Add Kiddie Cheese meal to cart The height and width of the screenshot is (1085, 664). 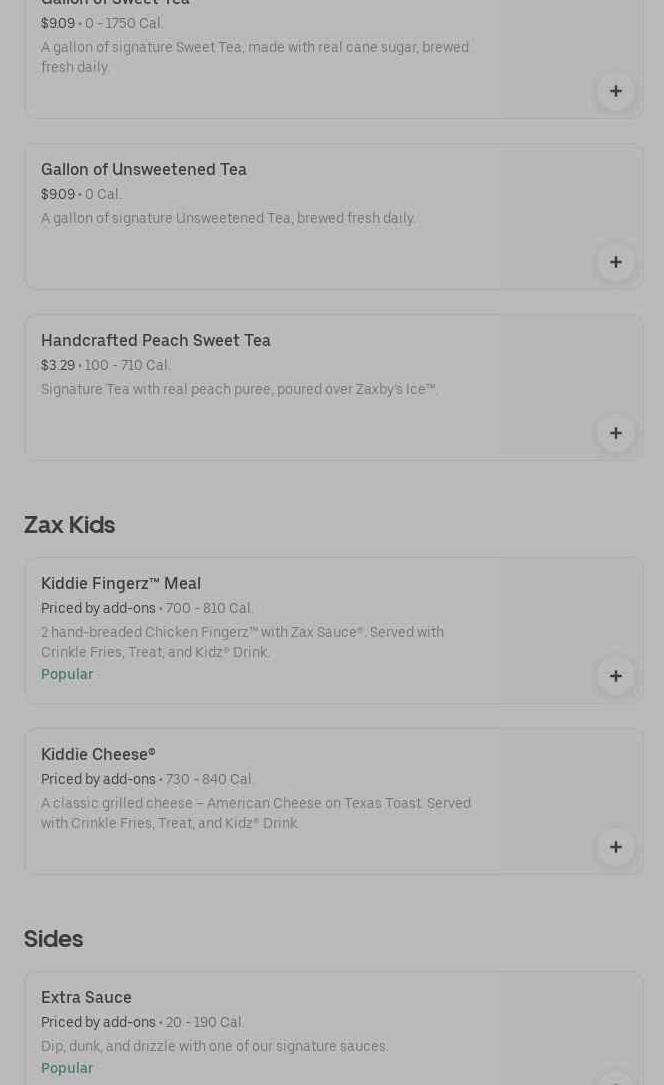[615, 847]
